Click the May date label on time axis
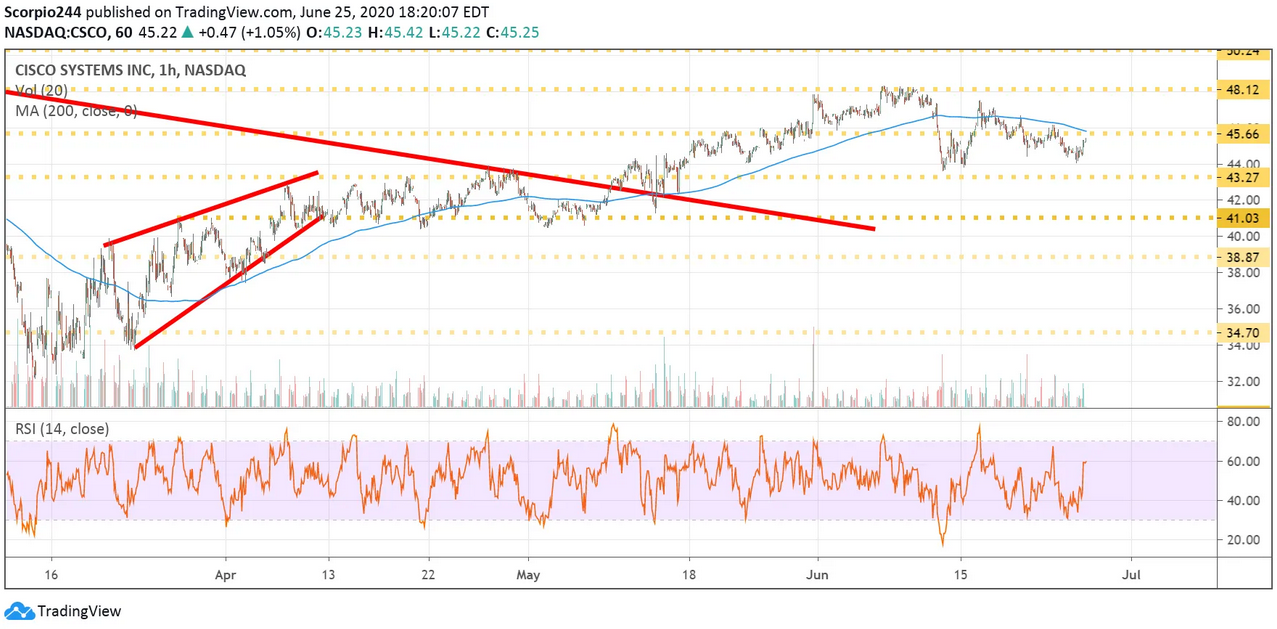The width and height of the screenshot is (1277, 629). (529, 576)
